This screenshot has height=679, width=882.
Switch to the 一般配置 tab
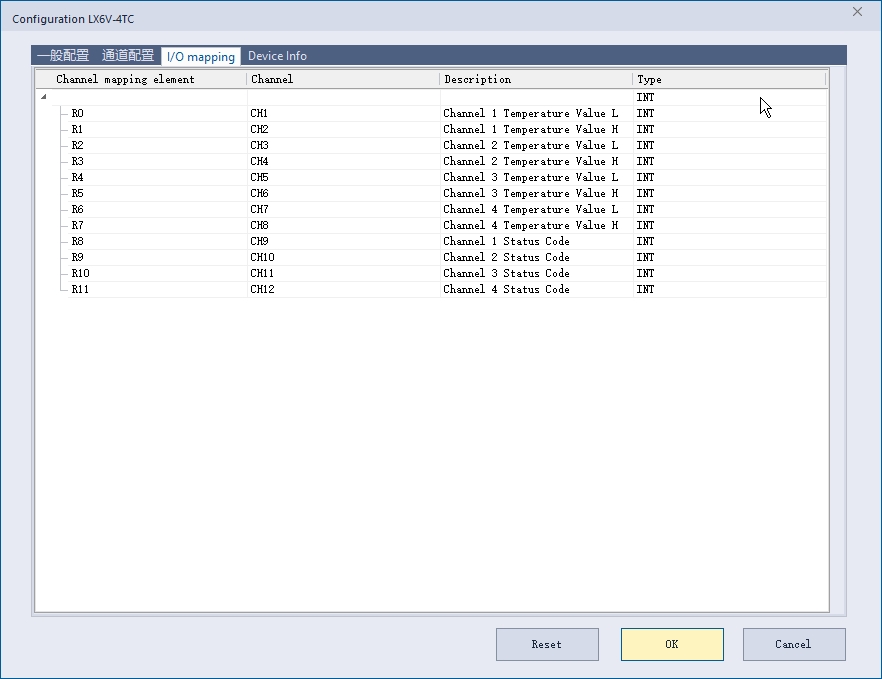[63, 56]
